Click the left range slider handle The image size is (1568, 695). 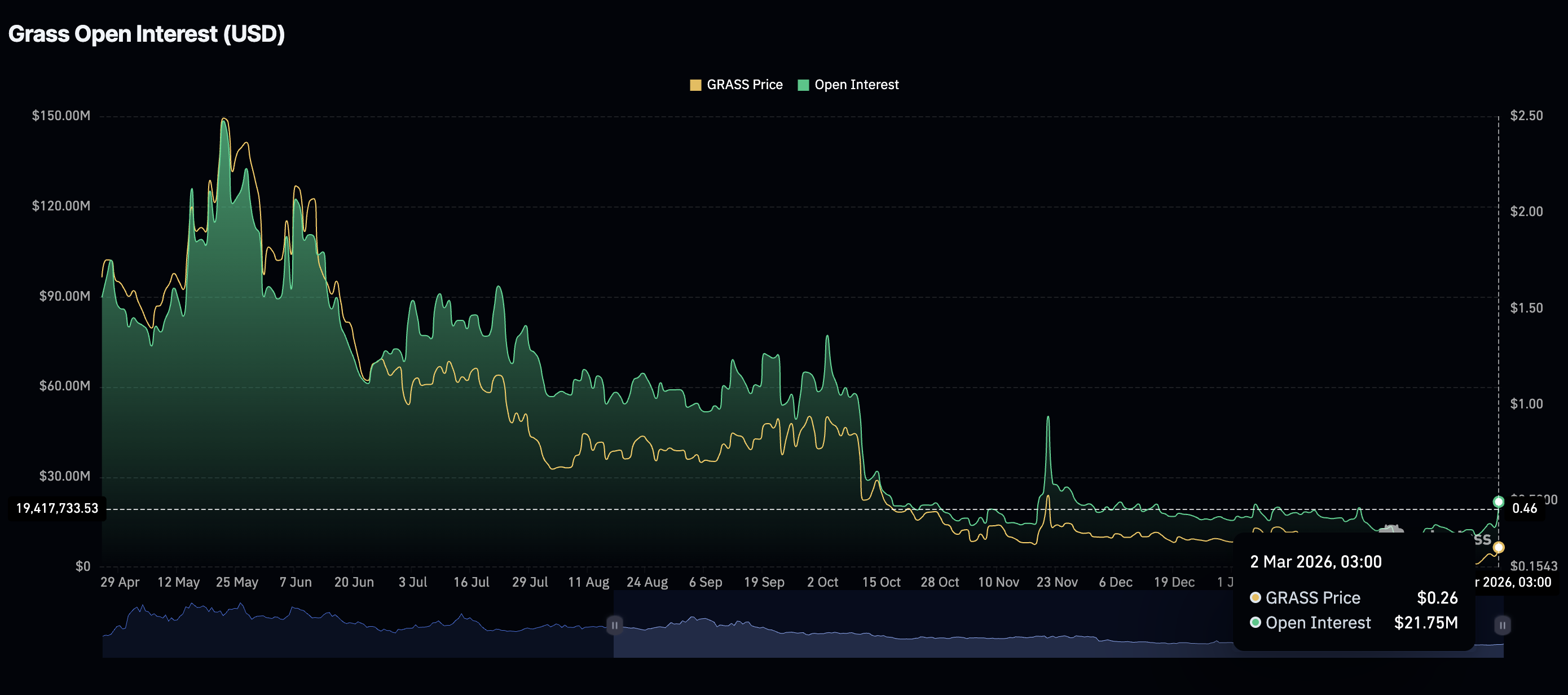[x=614, y=625]
